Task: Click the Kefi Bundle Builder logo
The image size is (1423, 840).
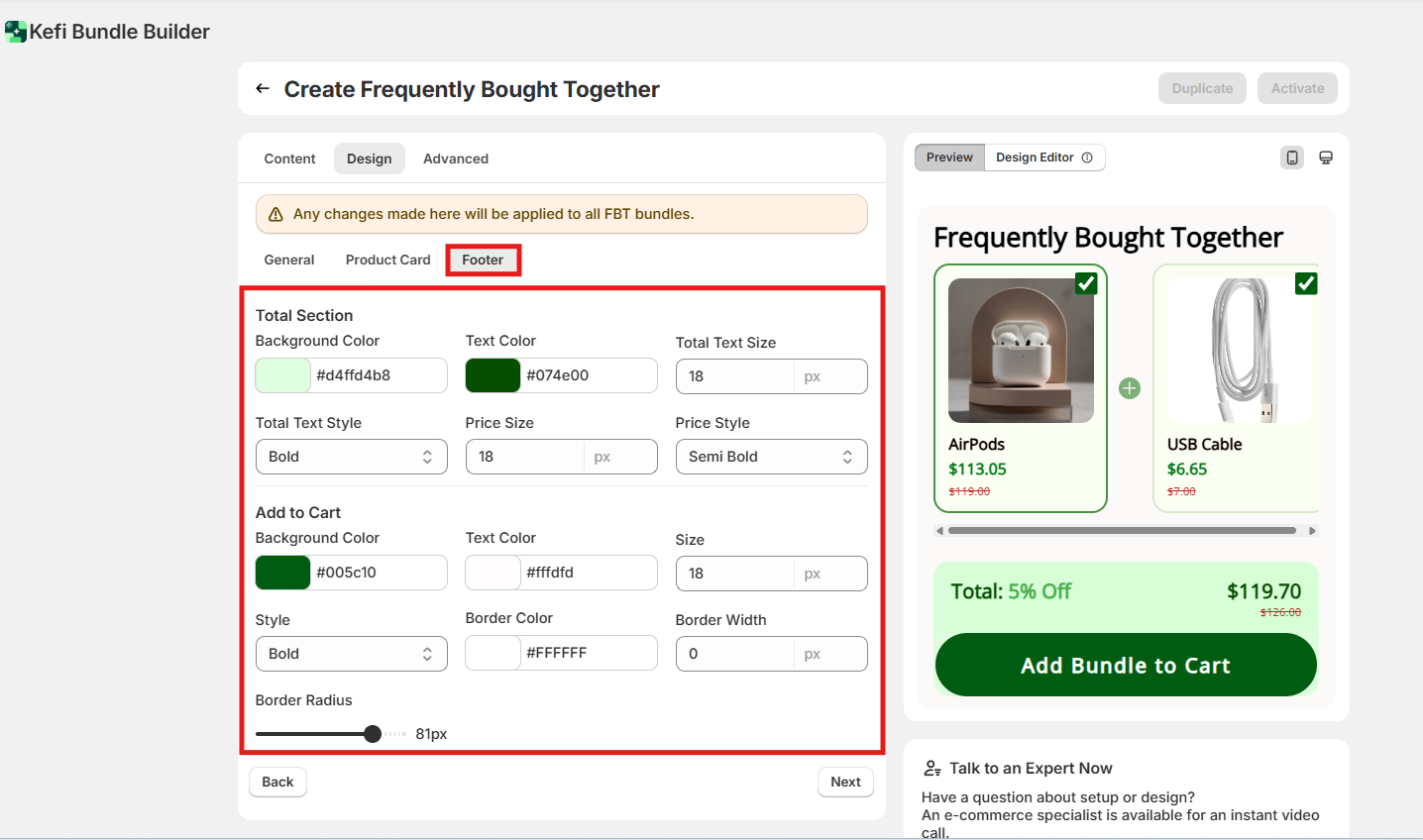Action: click(16, 32)
